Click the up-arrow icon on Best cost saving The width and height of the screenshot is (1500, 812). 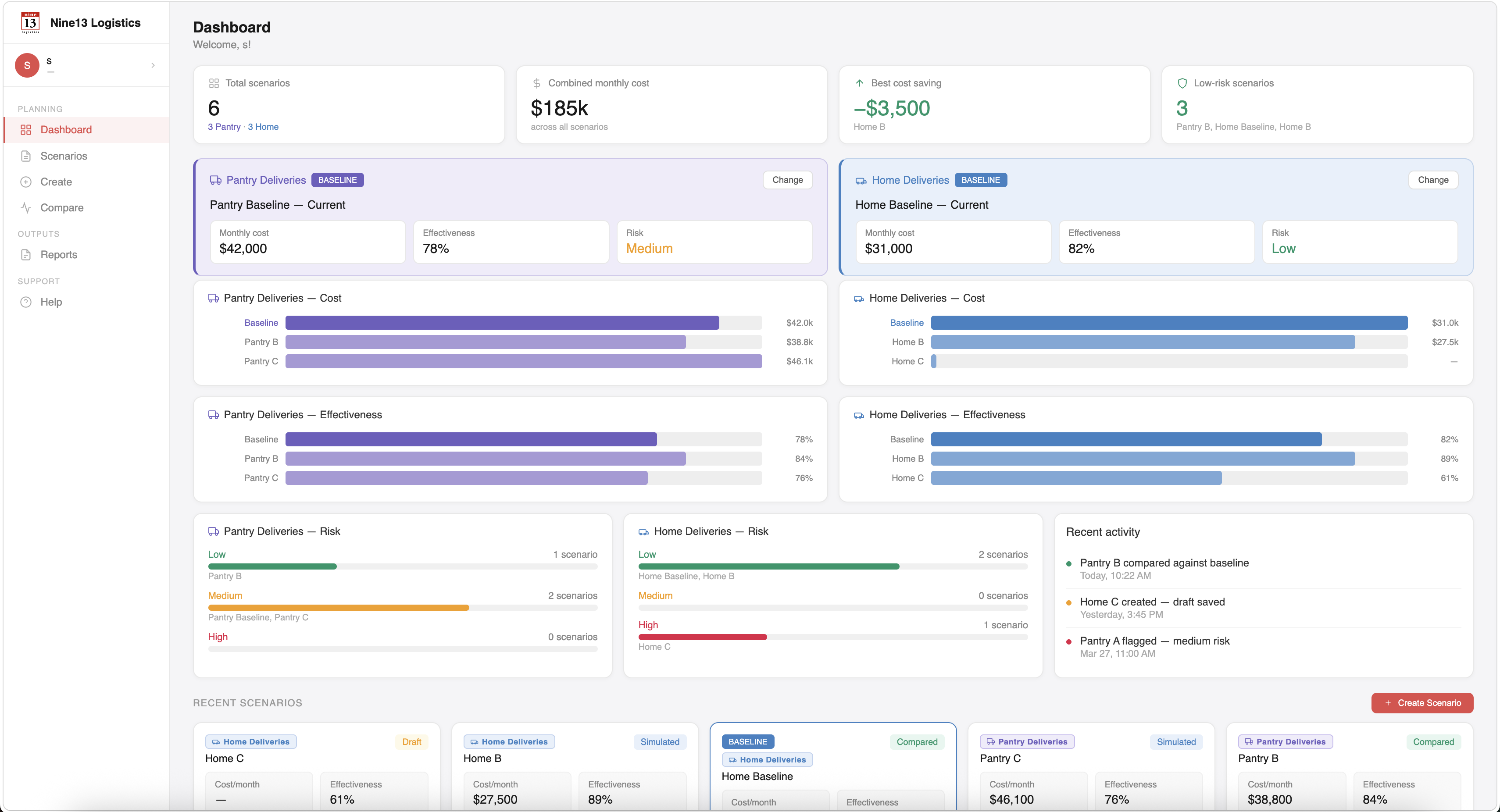859,83
